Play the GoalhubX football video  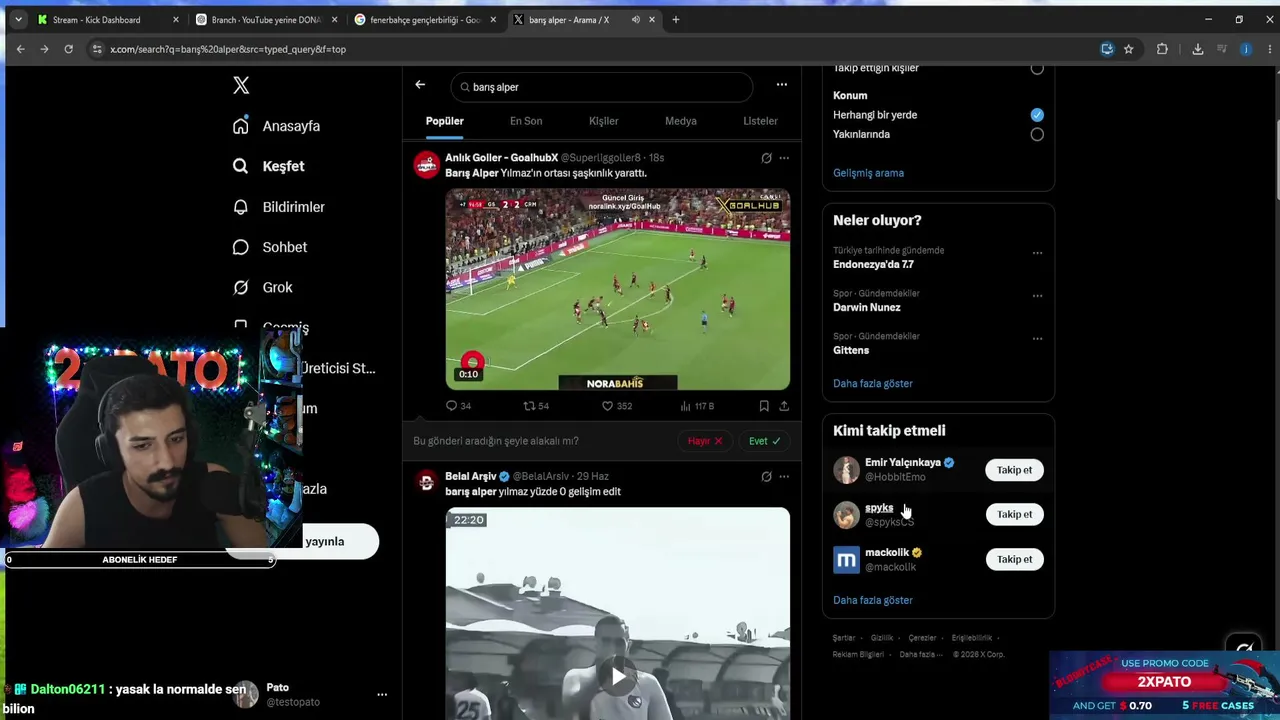click(x=618, y=289)
